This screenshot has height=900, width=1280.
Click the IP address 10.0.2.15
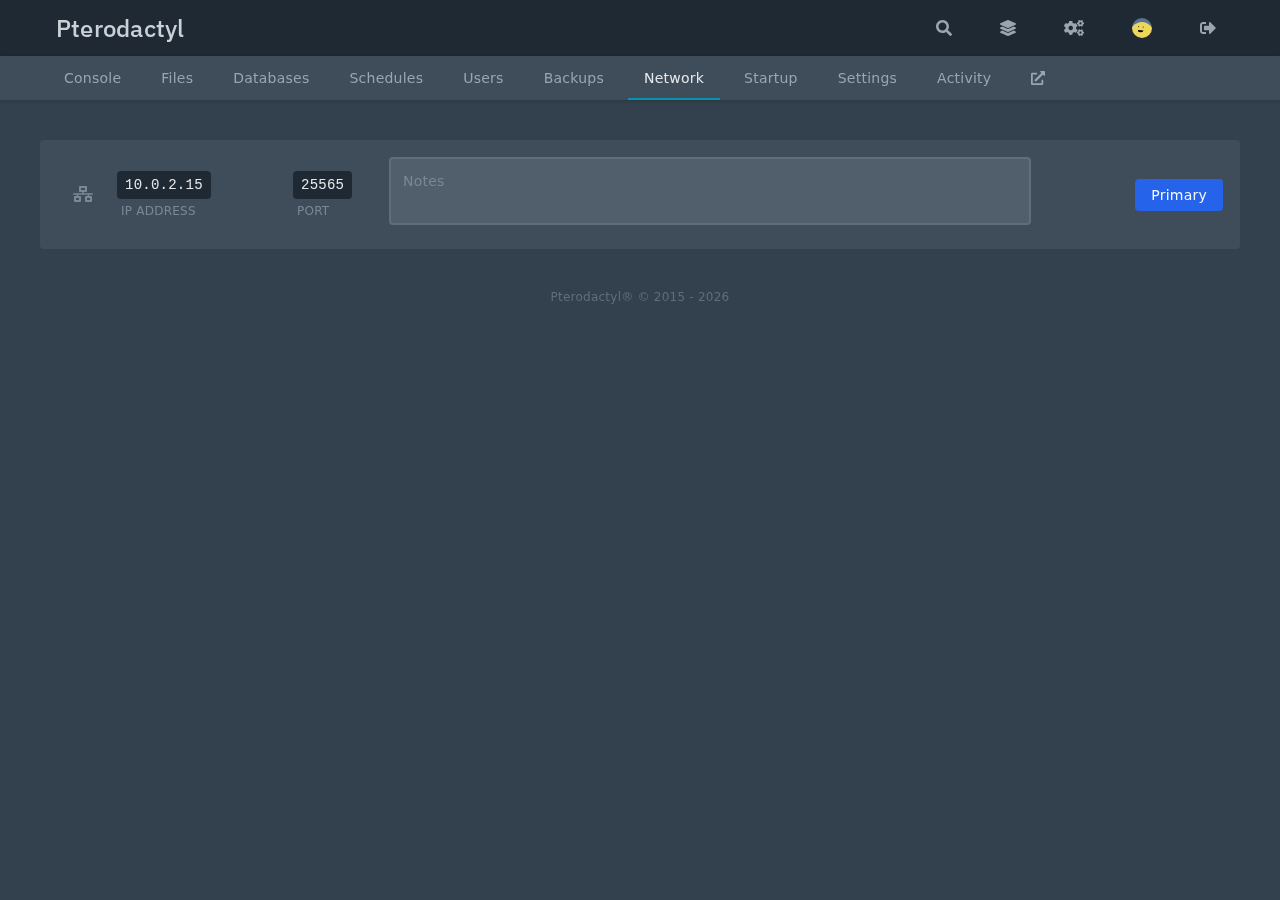coord(164,185)
